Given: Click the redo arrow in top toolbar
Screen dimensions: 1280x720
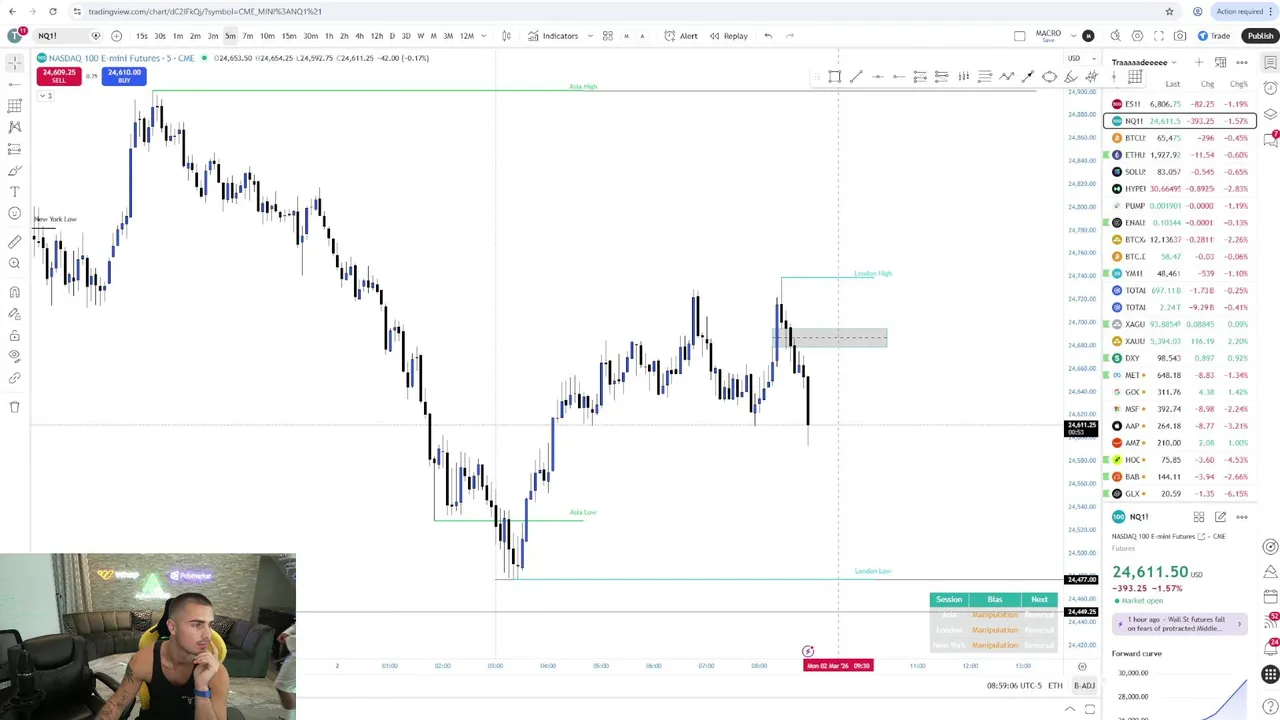Looking at the screenshot, I should coord(790,36).
